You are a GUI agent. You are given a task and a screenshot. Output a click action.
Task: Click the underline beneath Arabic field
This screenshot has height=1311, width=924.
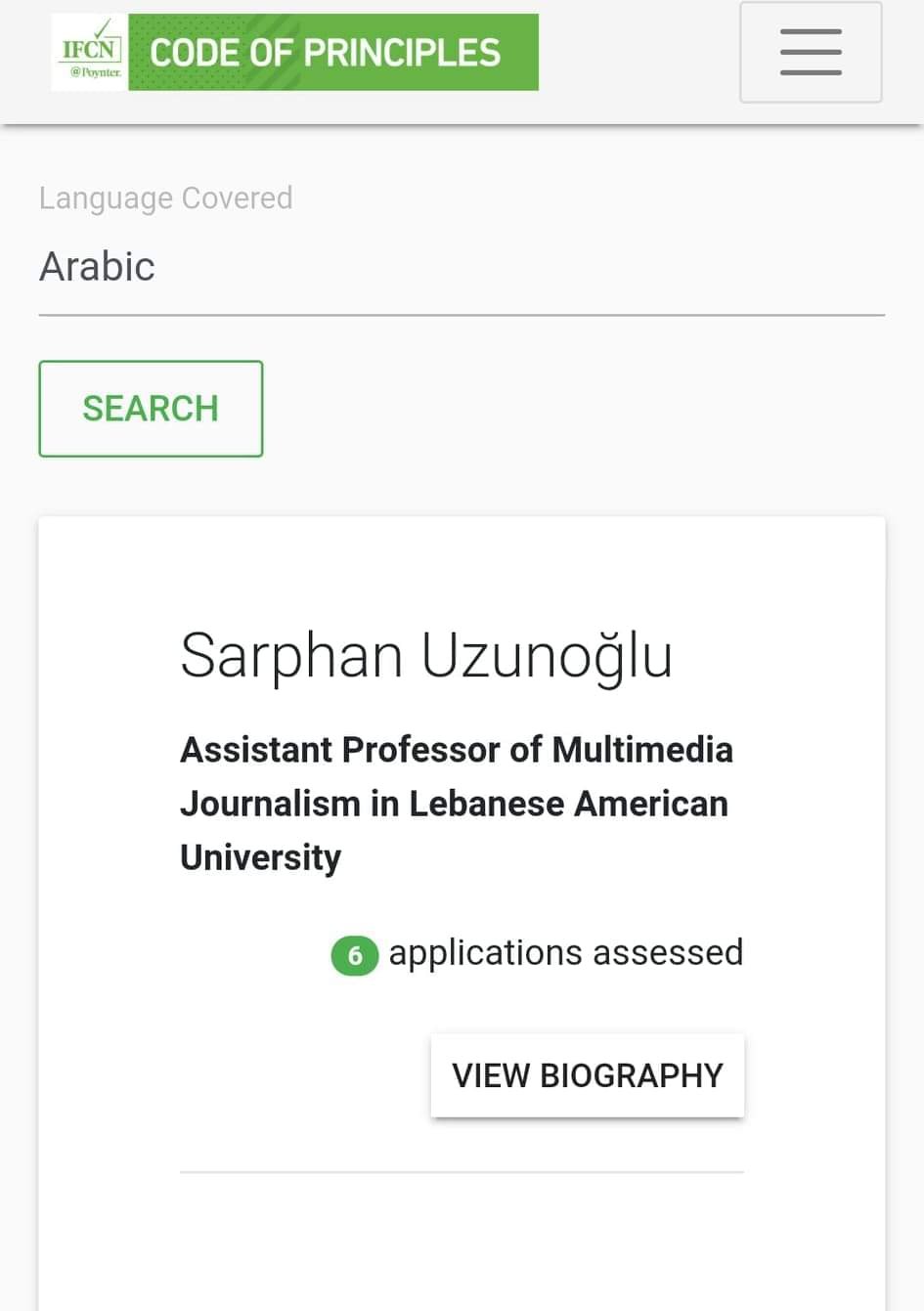coord(462,315)
